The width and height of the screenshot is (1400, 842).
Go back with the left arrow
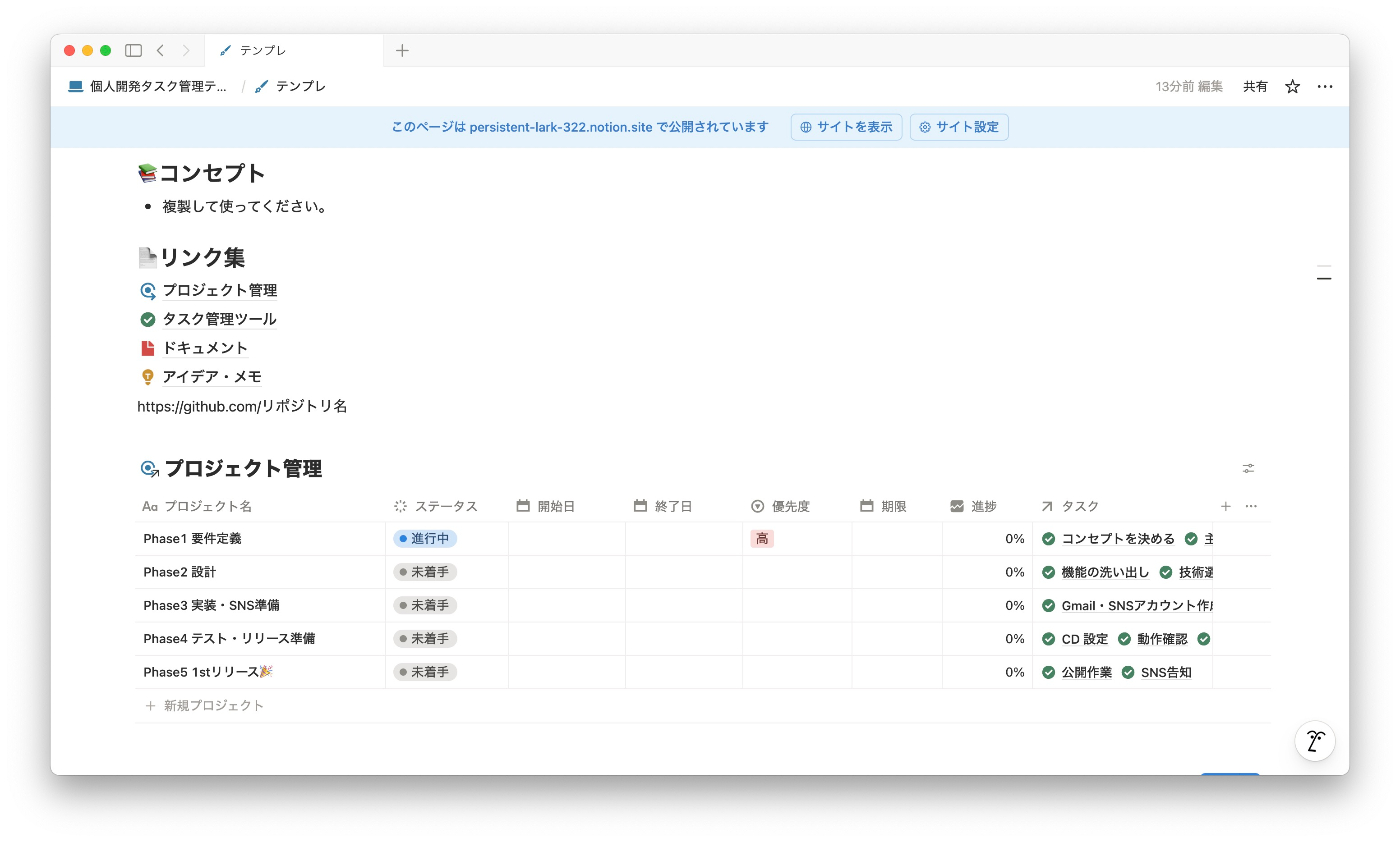pyautogui.click(x=160, y=50)
